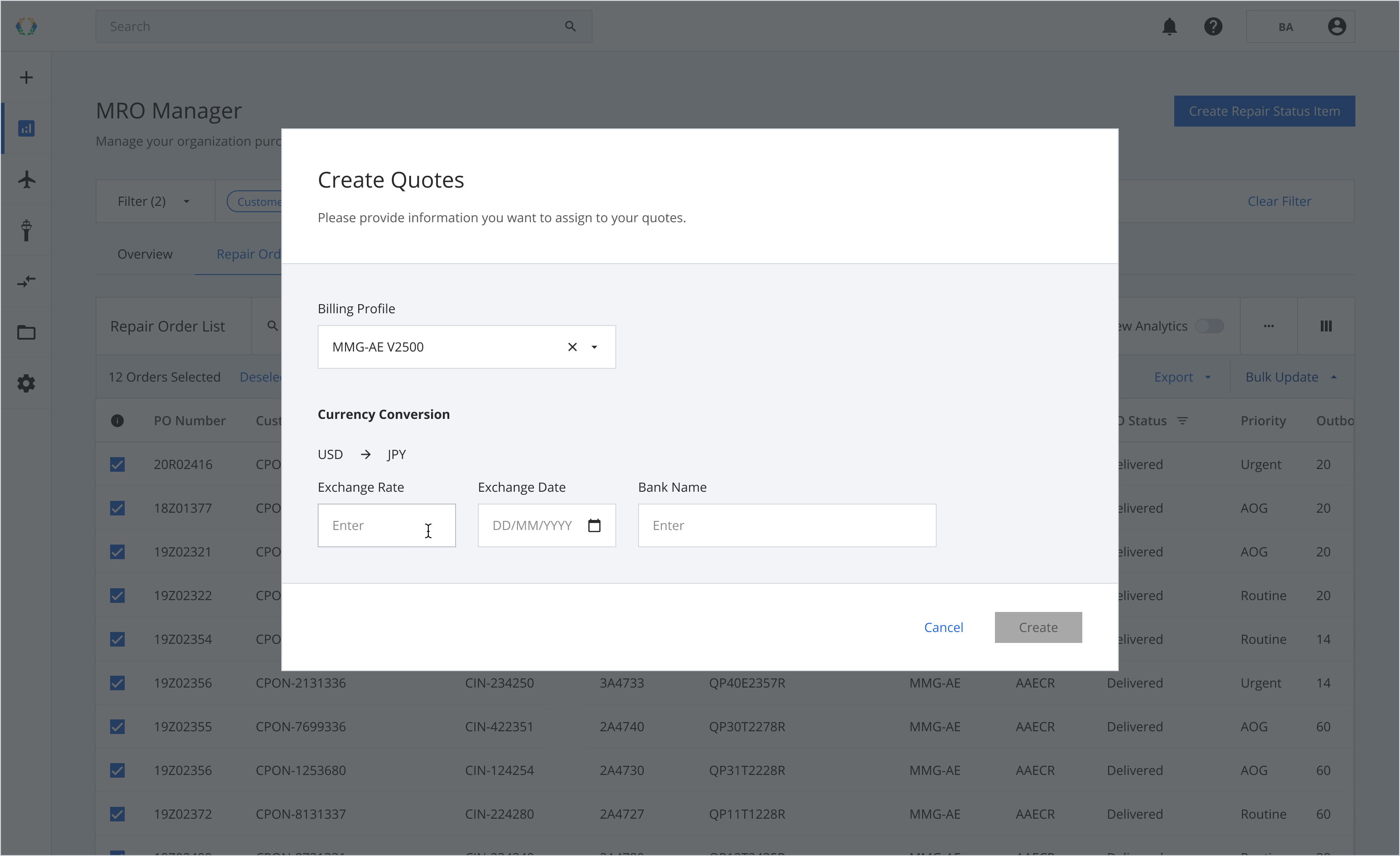
Task: Open the analytics dashboard sidebar icon
Action: (26, 128)
